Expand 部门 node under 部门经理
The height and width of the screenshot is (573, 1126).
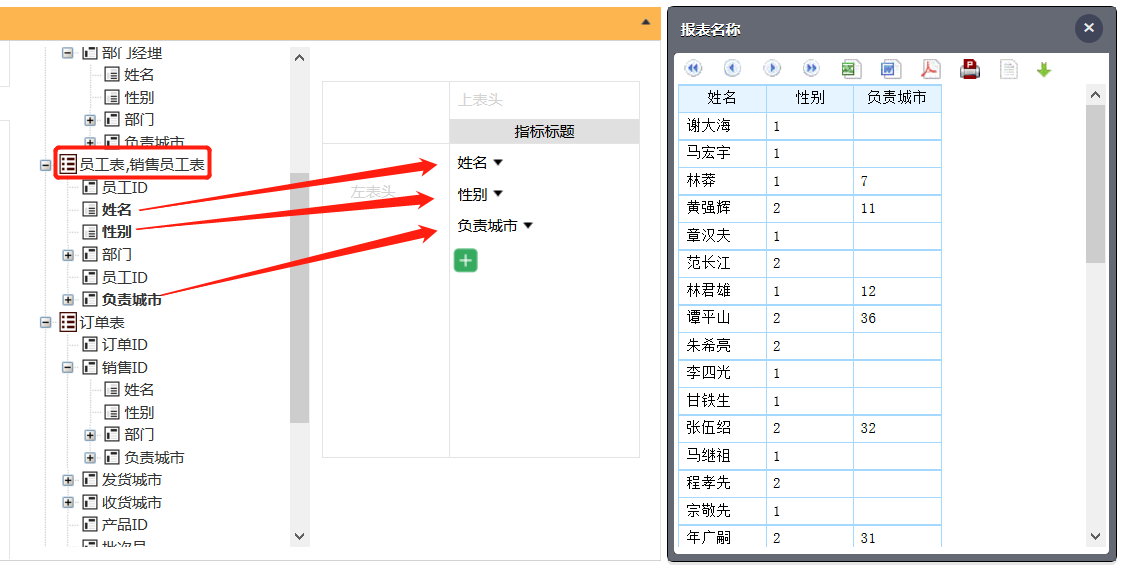[x=90, y=120]
